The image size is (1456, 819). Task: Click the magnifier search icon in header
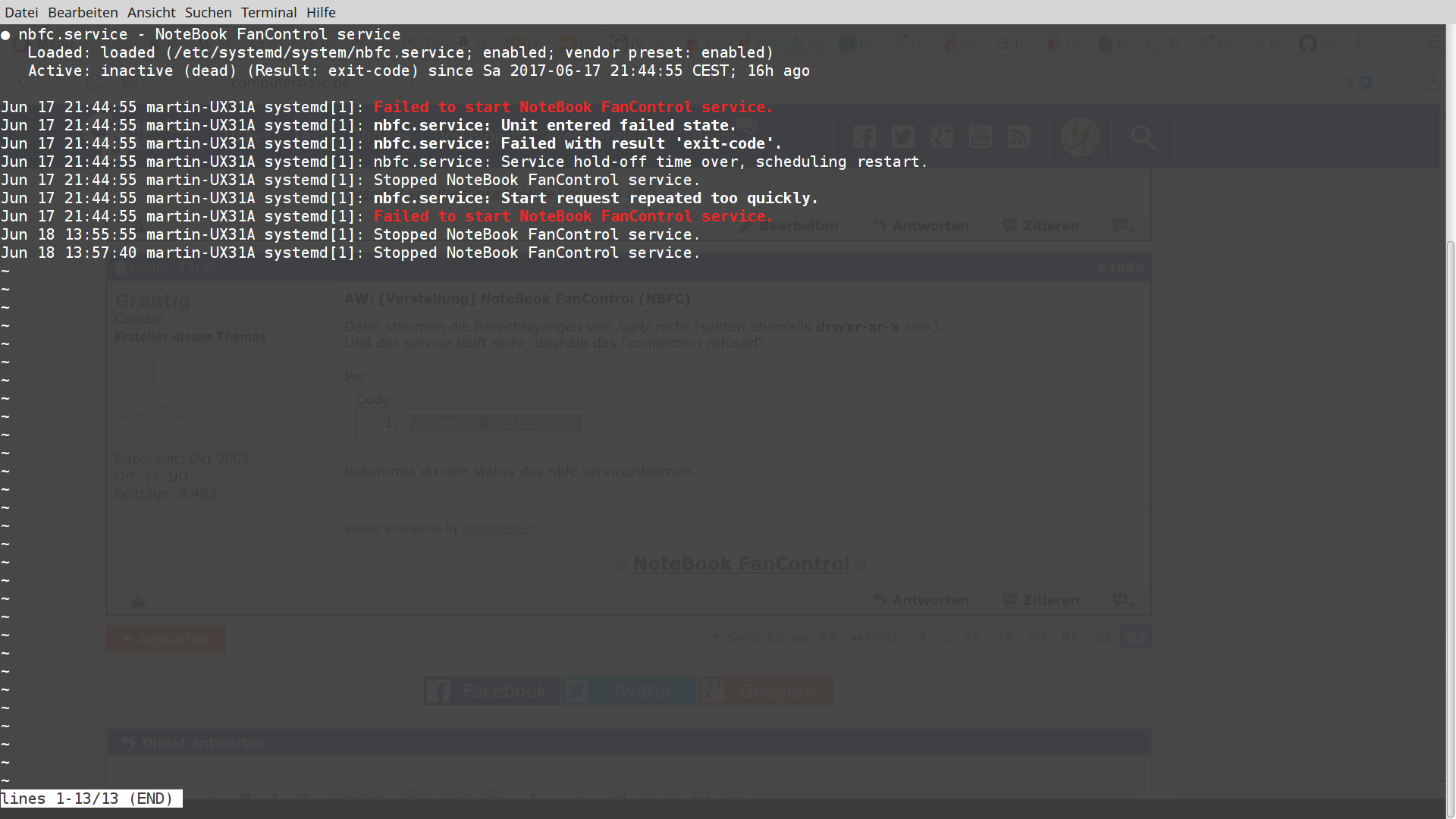click(1143, 137)
